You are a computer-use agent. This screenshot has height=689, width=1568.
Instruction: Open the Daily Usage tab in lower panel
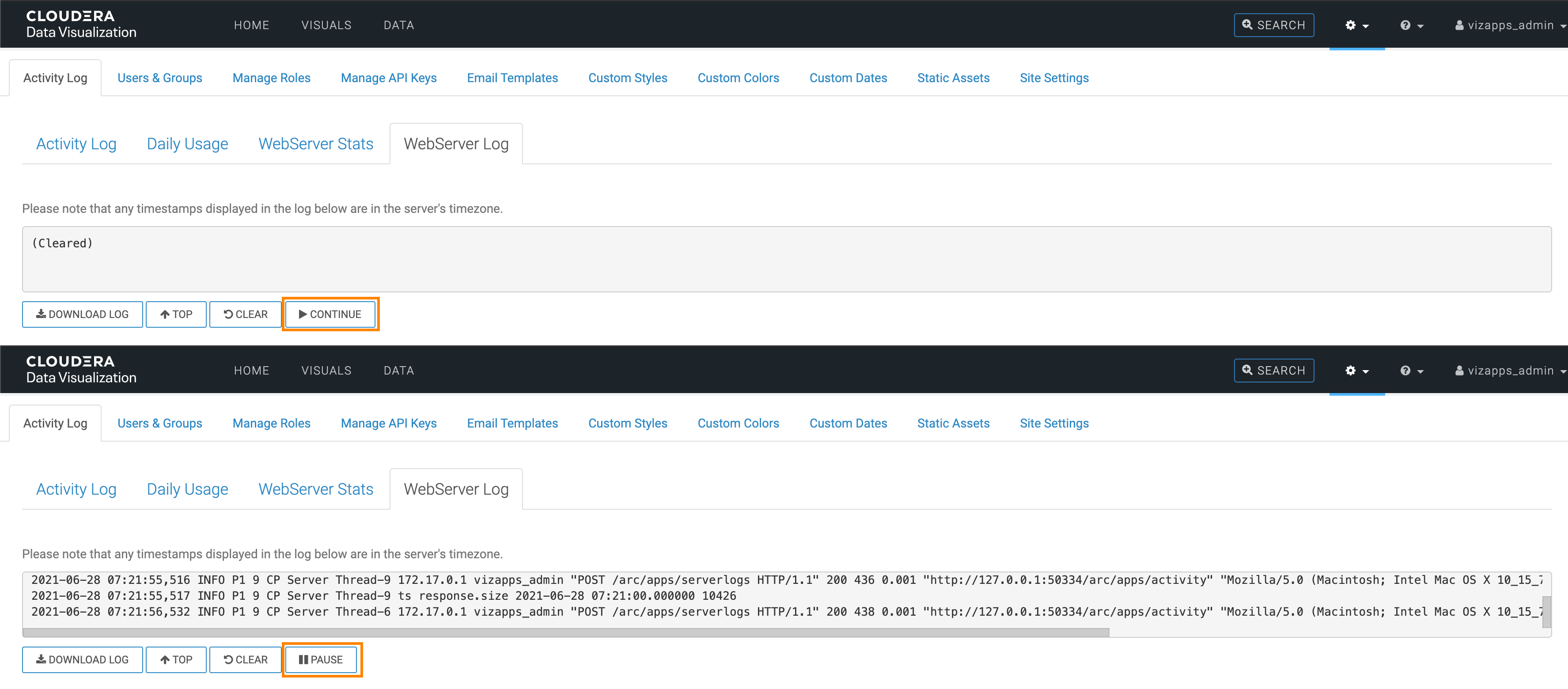point(187,489)
